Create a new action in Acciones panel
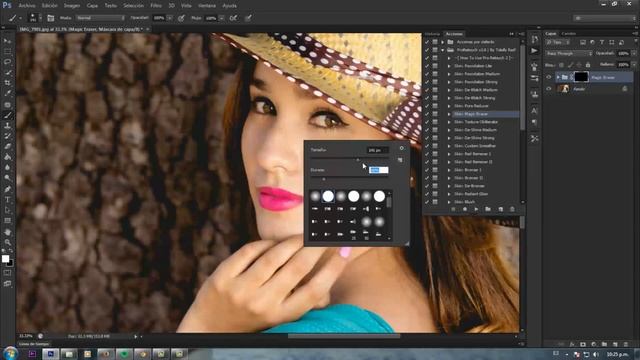Viewport: 640px width, 360px height. pyautogui.click(x=500, y=209)
